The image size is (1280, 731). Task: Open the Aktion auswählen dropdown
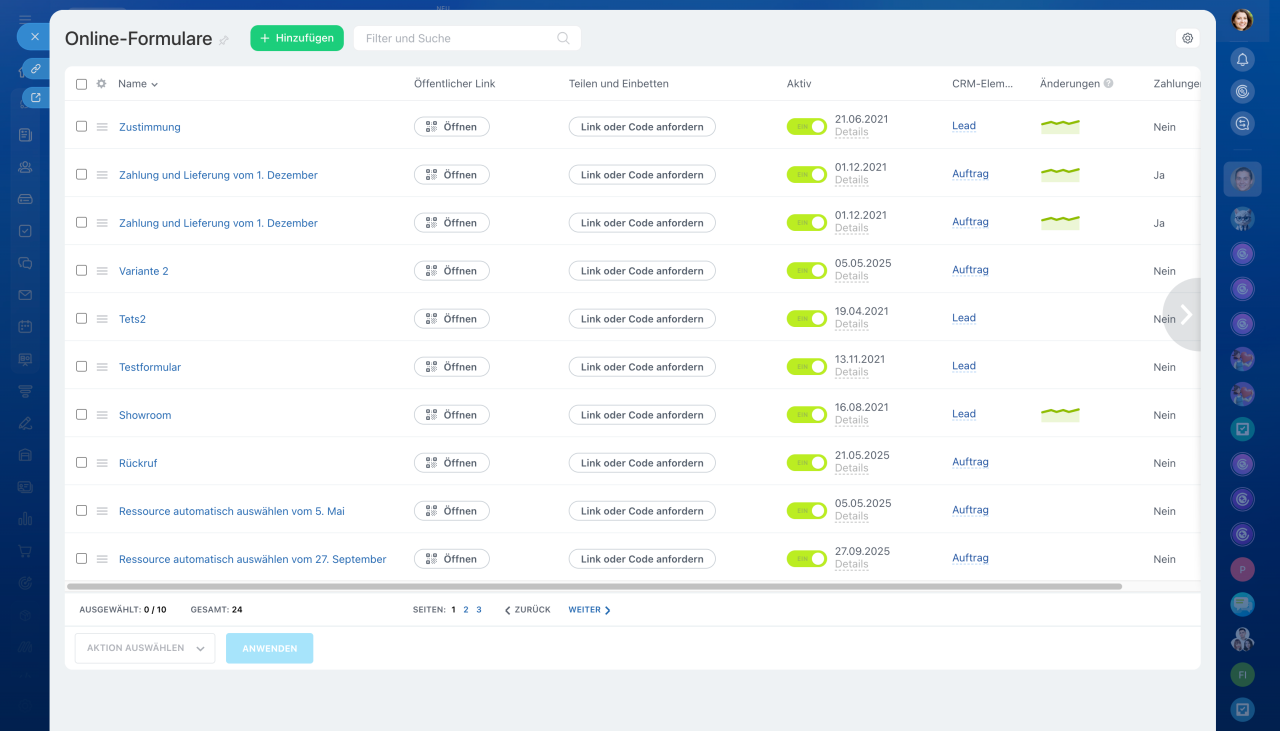(x=145, y=648)
